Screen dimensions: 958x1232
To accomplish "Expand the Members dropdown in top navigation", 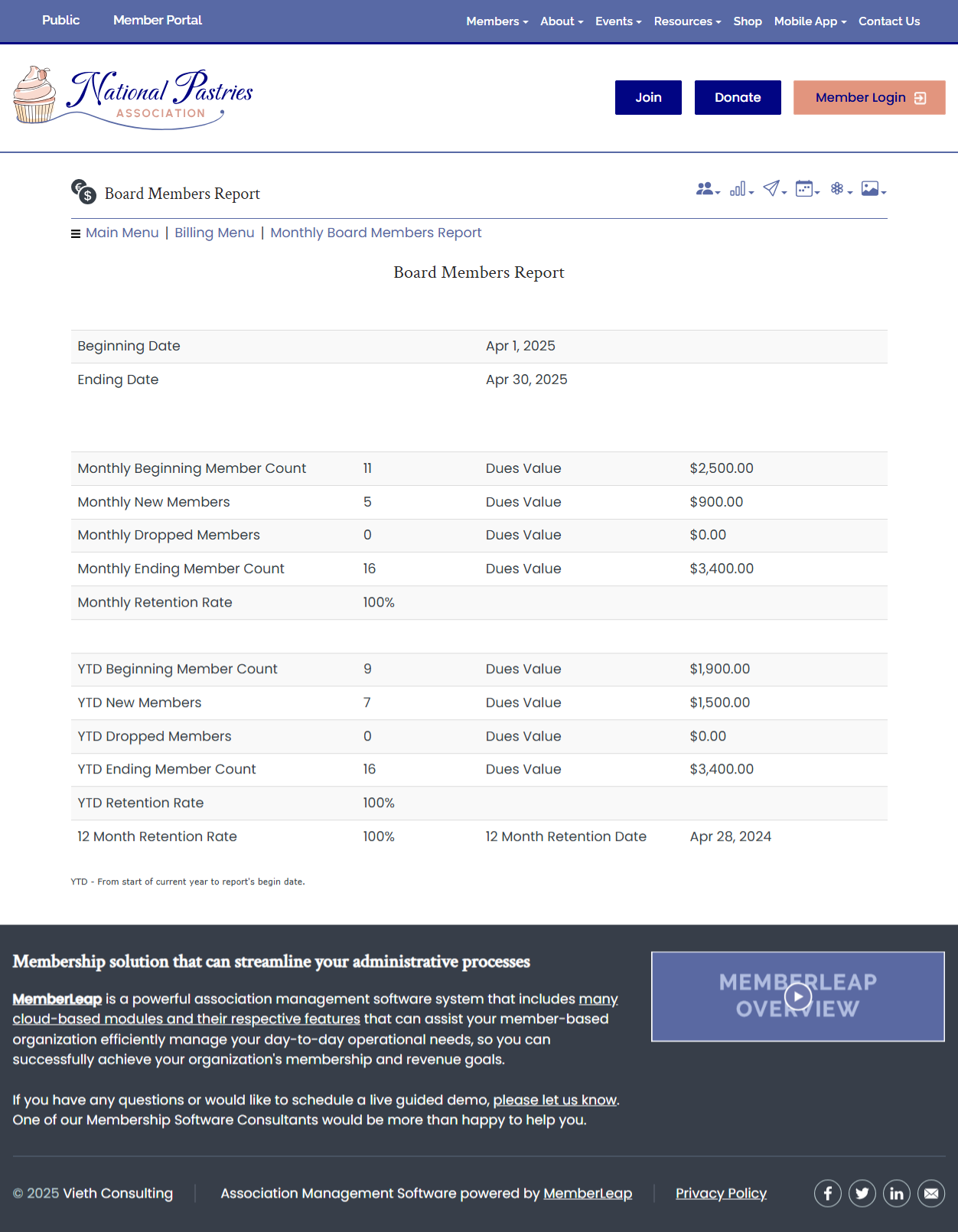I will coord(497,21).
